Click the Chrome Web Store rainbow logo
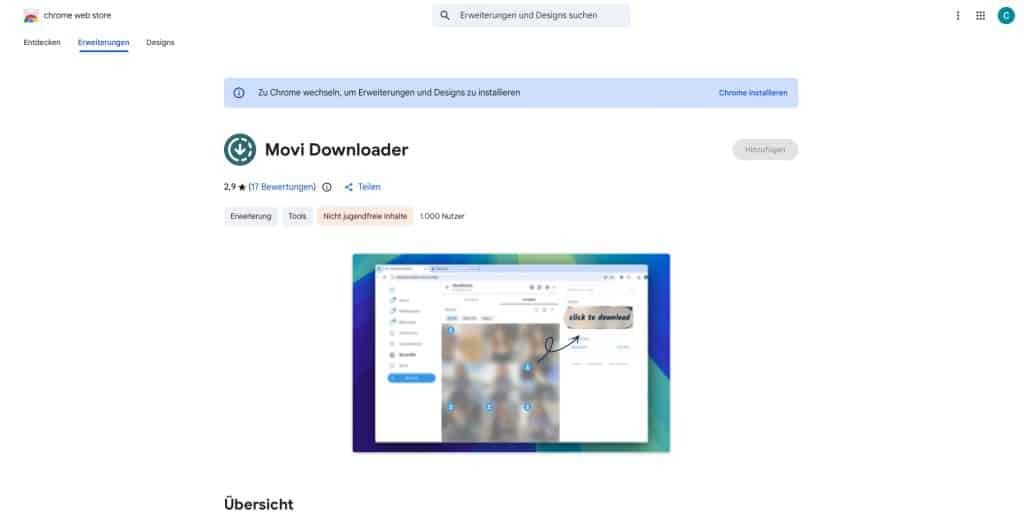1024x517 pixels. (x=31, y=16)
